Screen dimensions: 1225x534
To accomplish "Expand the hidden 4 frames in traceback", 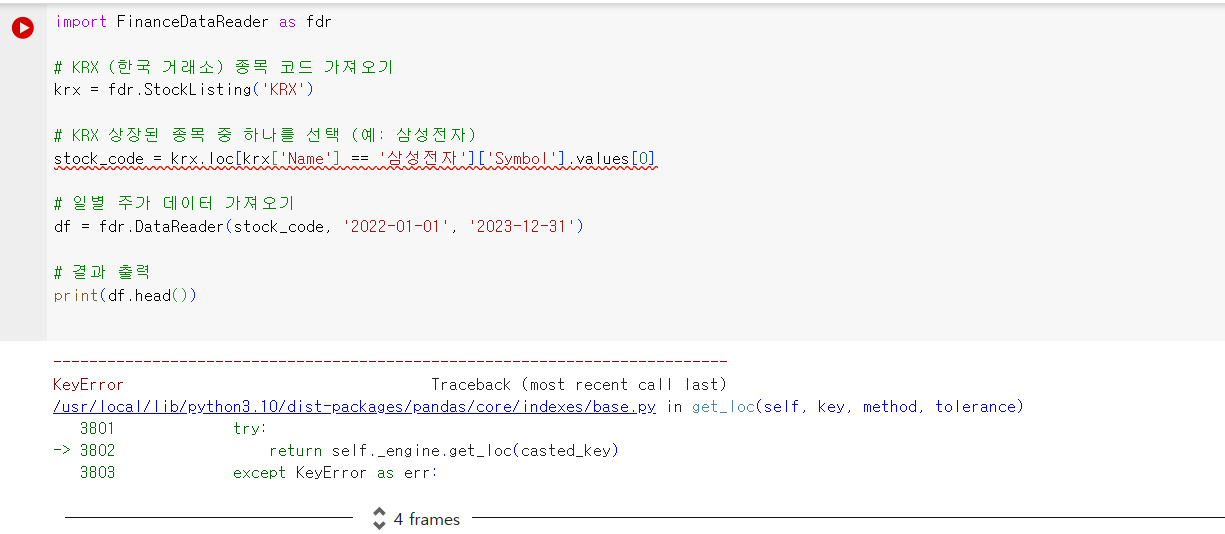I will [x=416, y=519].
